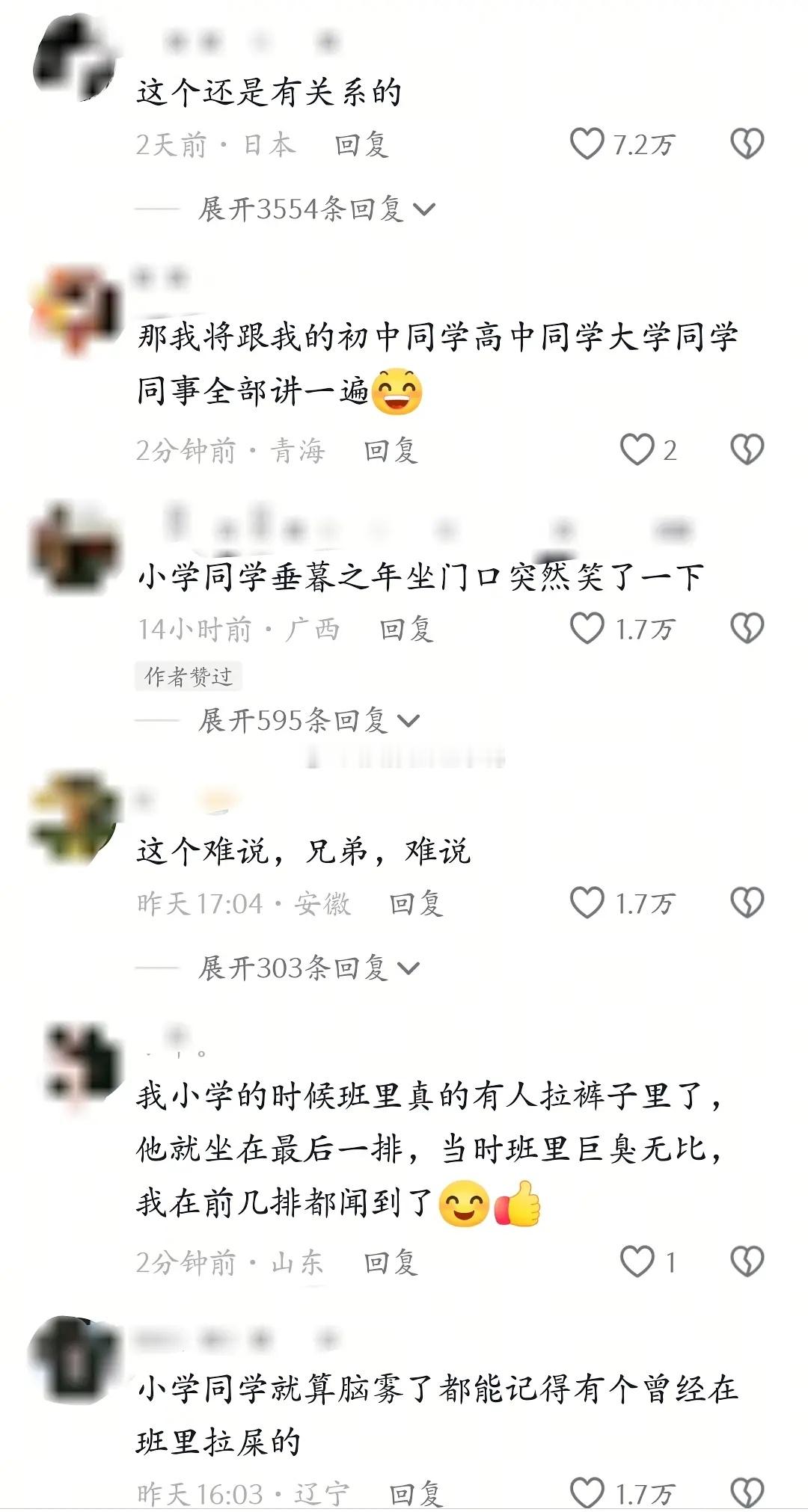Reply to the 安徽 comment
The height and width of the screenshot is (1512, 808).
point(416,903)
